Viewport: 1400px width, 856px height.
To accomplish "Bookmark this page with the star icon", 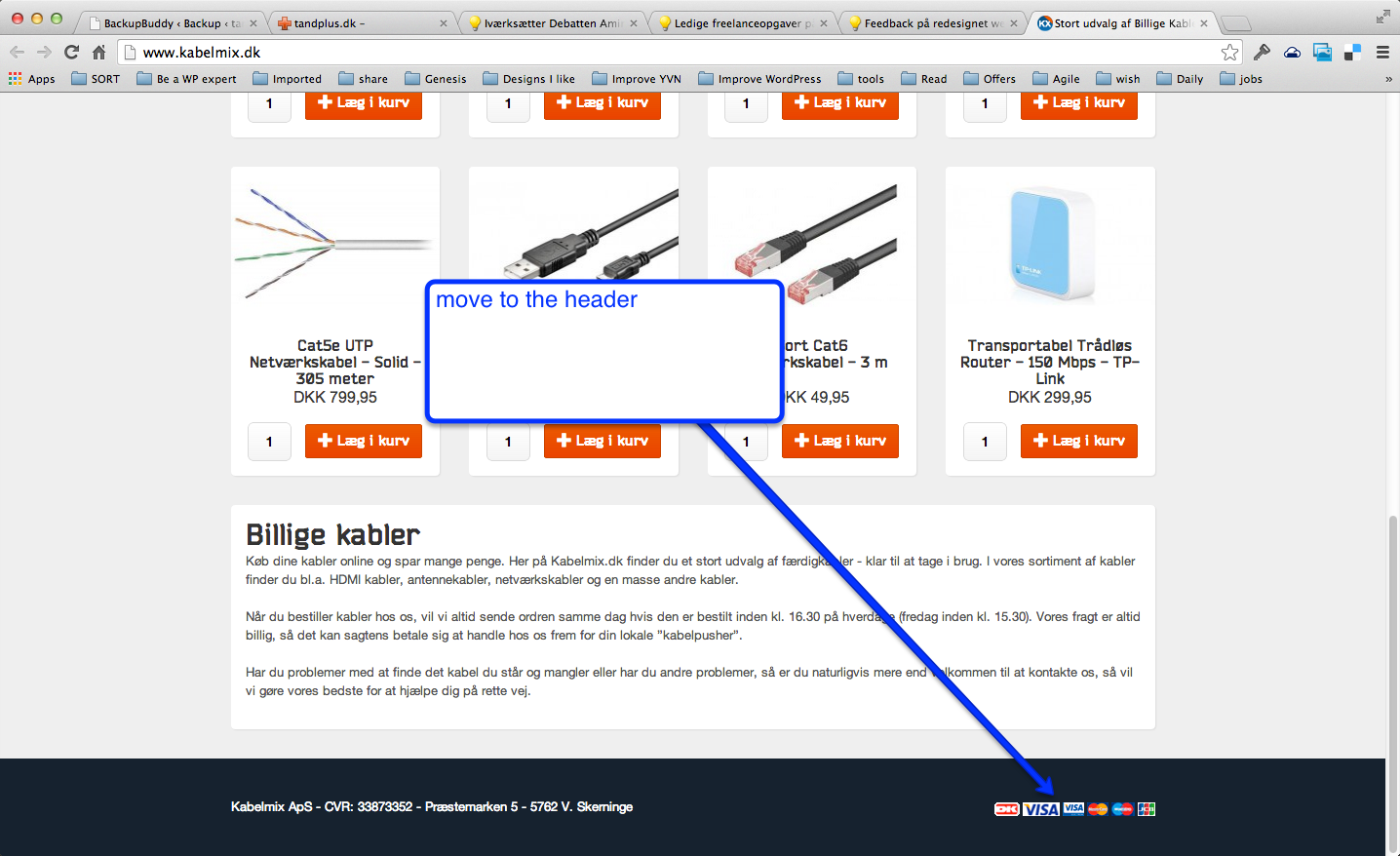I will (1230, 53).
